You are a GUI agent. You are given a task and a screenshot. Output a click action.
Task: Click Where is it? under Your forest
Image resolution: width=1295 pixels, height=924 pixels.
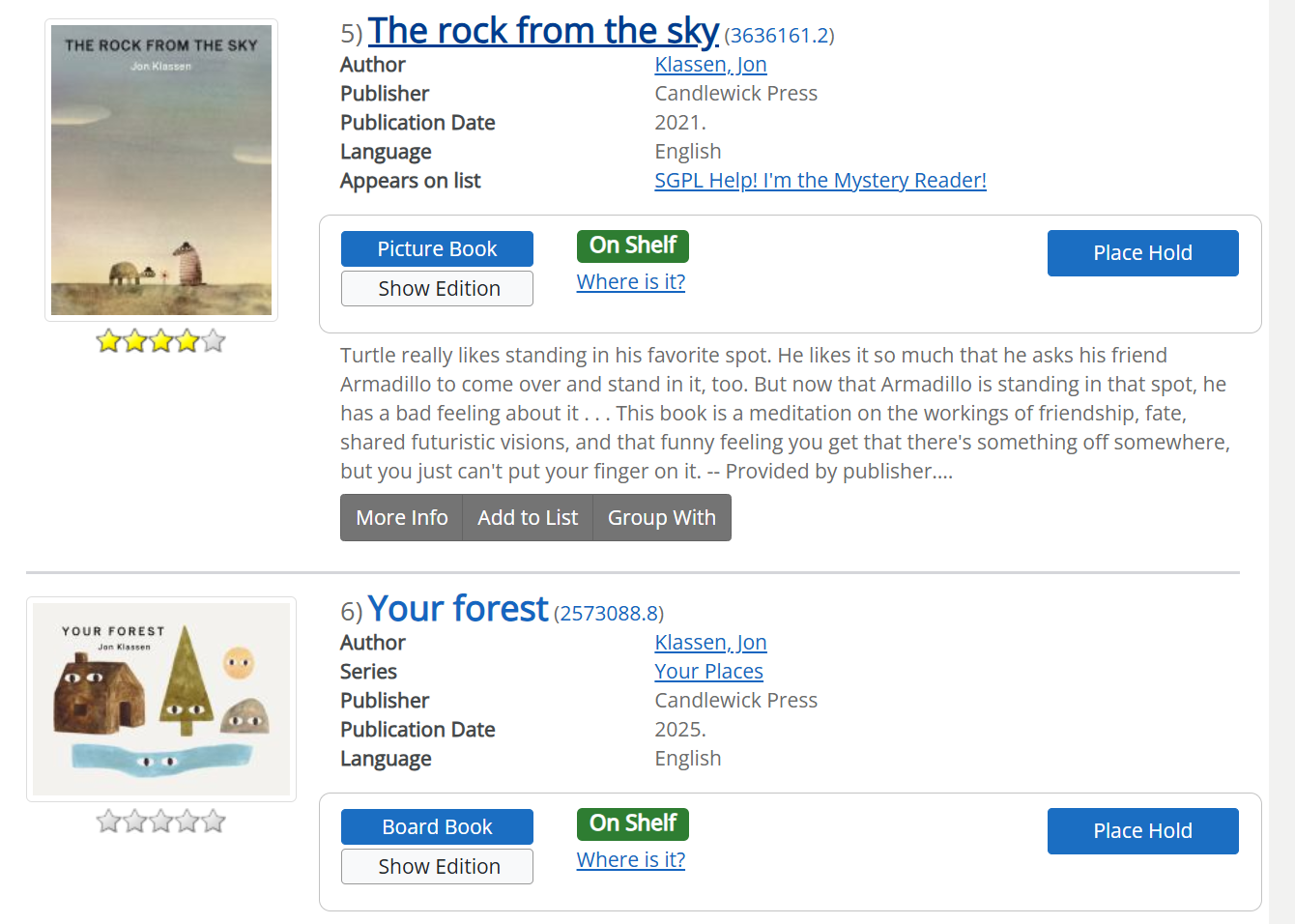[x=630, y=859]
